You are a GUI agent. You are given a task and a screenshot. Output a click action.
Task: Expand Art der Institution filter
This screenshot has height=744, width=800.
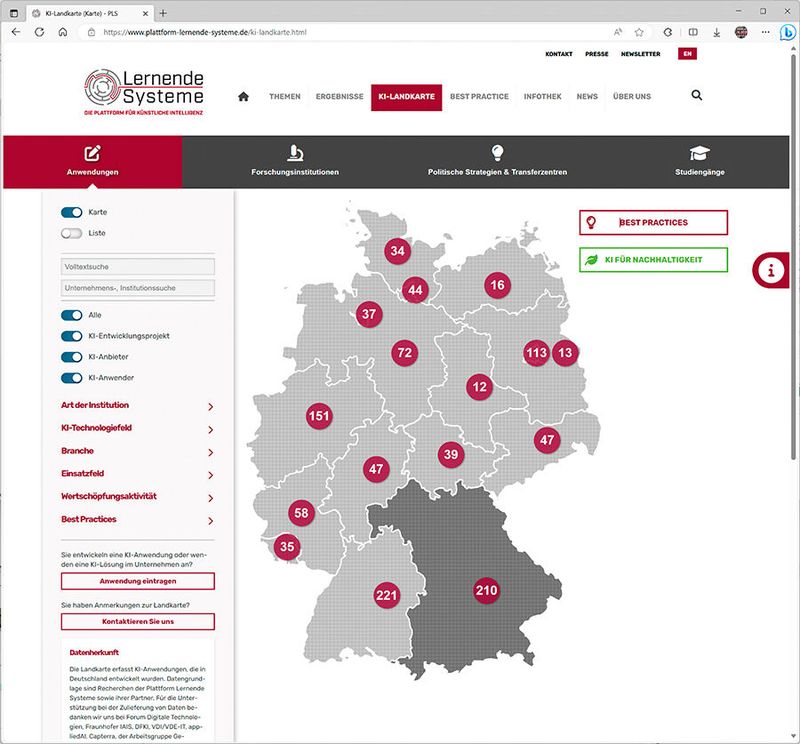point(137,406)
